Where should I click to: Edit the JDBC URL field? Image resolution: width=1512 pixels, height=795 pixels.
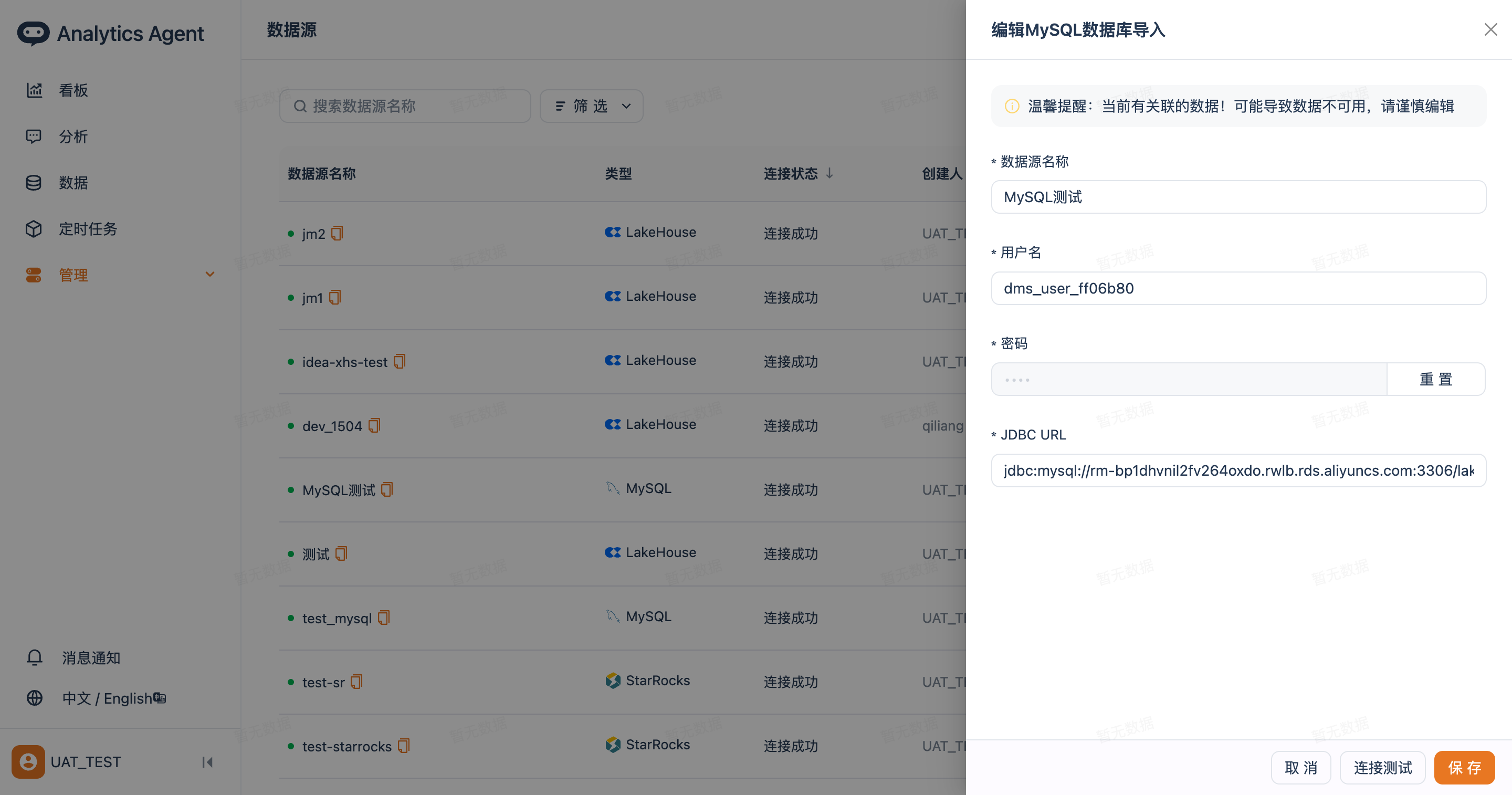(x=1238, y=470)
